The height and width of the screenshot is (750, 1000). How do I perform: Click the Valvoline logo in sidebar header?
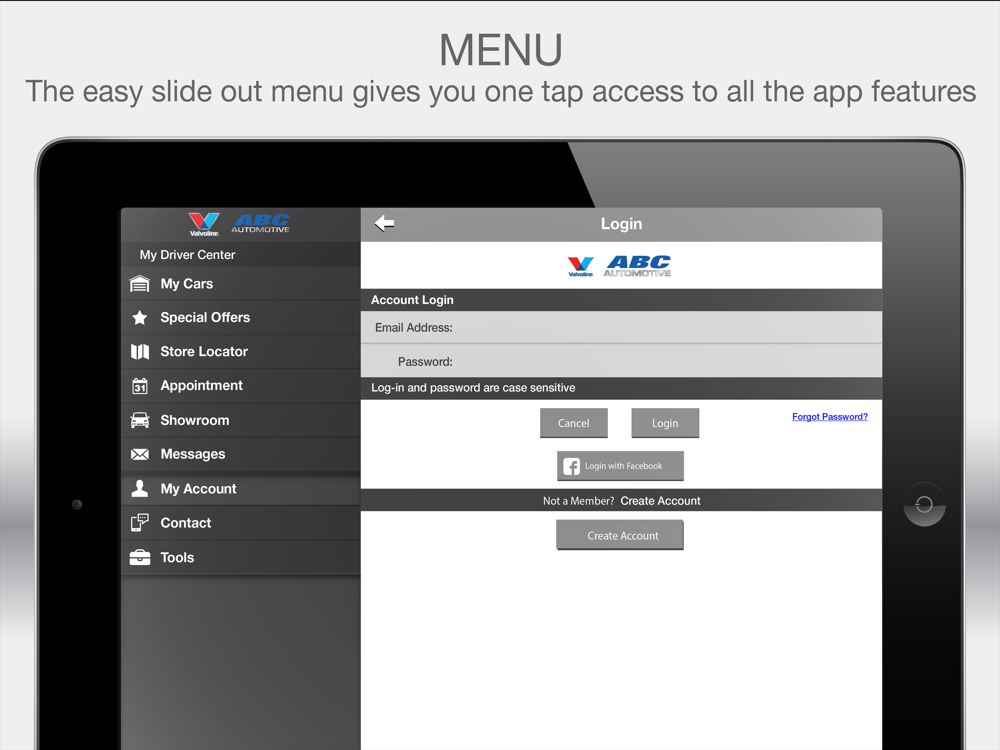204,224
